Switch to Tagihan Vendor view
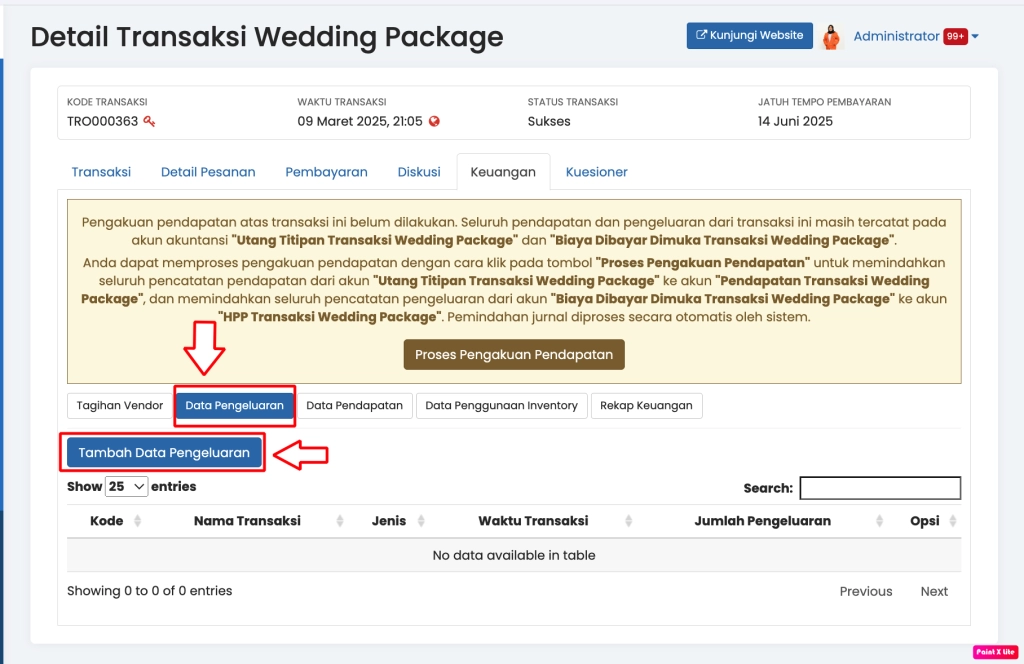 (120, 406)
